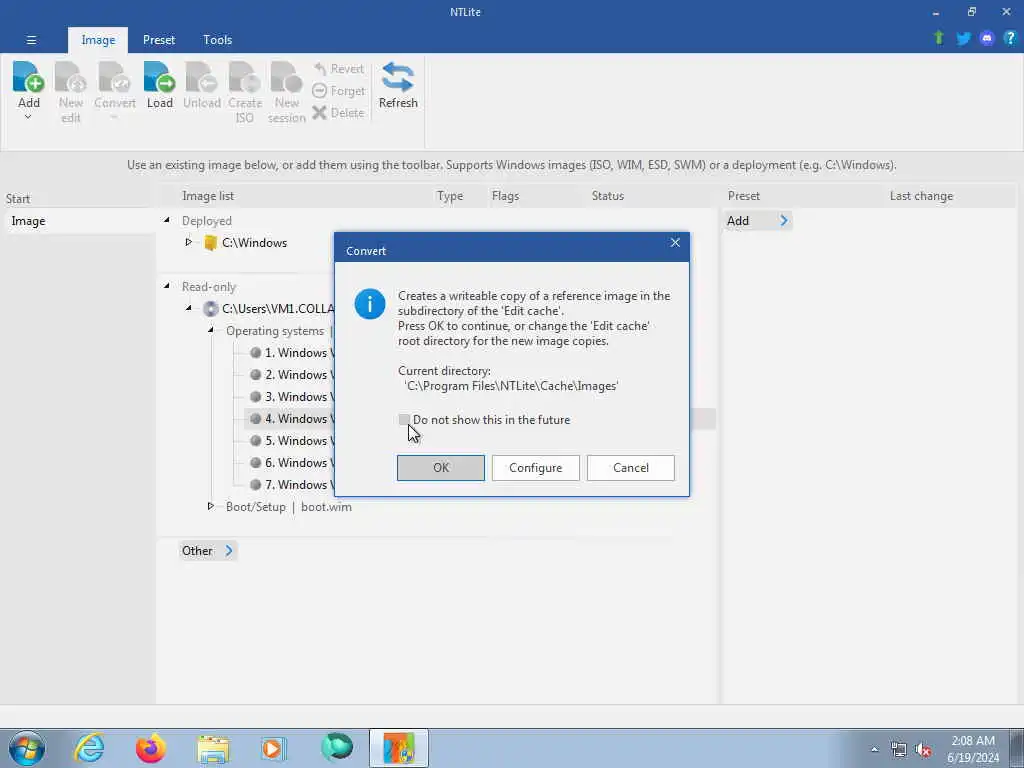Image resolution: width=1024 pixels, height=768 pixels.
Task: Click the Add image toolbar icon
Action: coord(28,77)
